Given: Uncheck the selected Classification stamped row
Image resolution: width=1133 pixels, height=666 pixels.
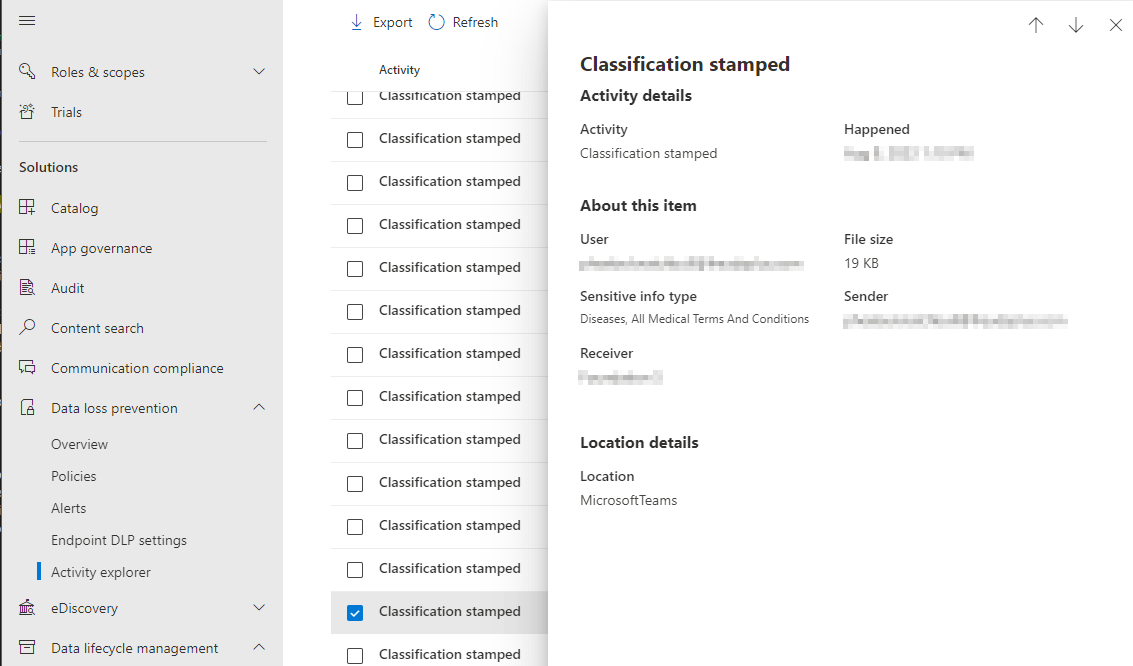Looking at the screenshot, I should pos(355,613).
